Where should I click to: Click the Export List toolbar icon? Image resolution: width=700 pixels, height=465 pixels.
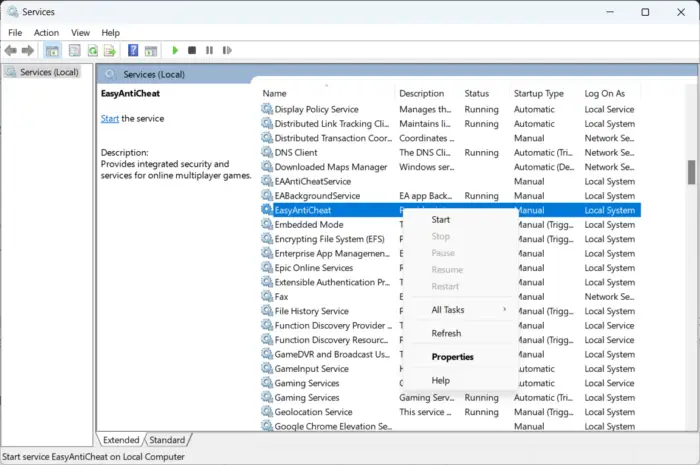pos(110,50)
